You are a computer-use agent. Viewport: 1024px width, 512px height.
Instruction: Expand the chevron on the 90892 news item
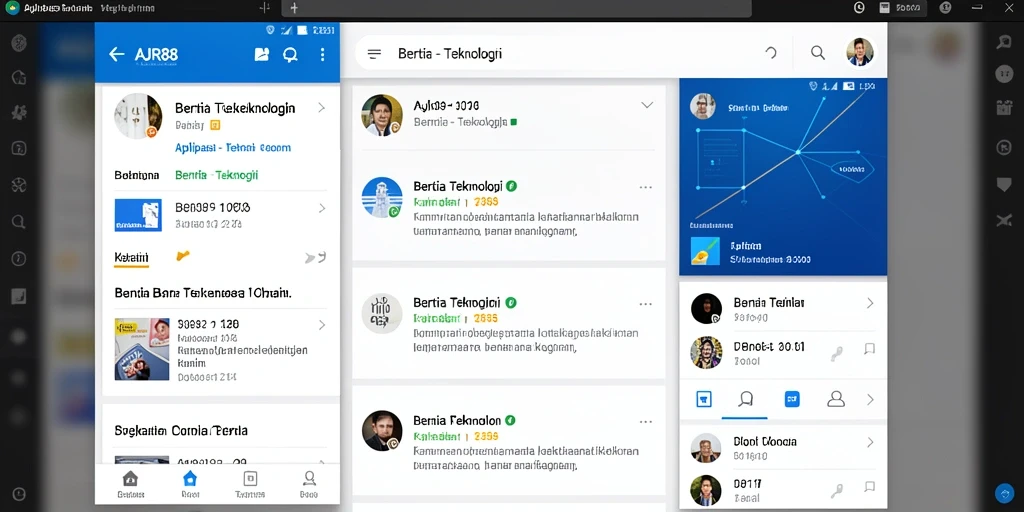coord(321,325)
